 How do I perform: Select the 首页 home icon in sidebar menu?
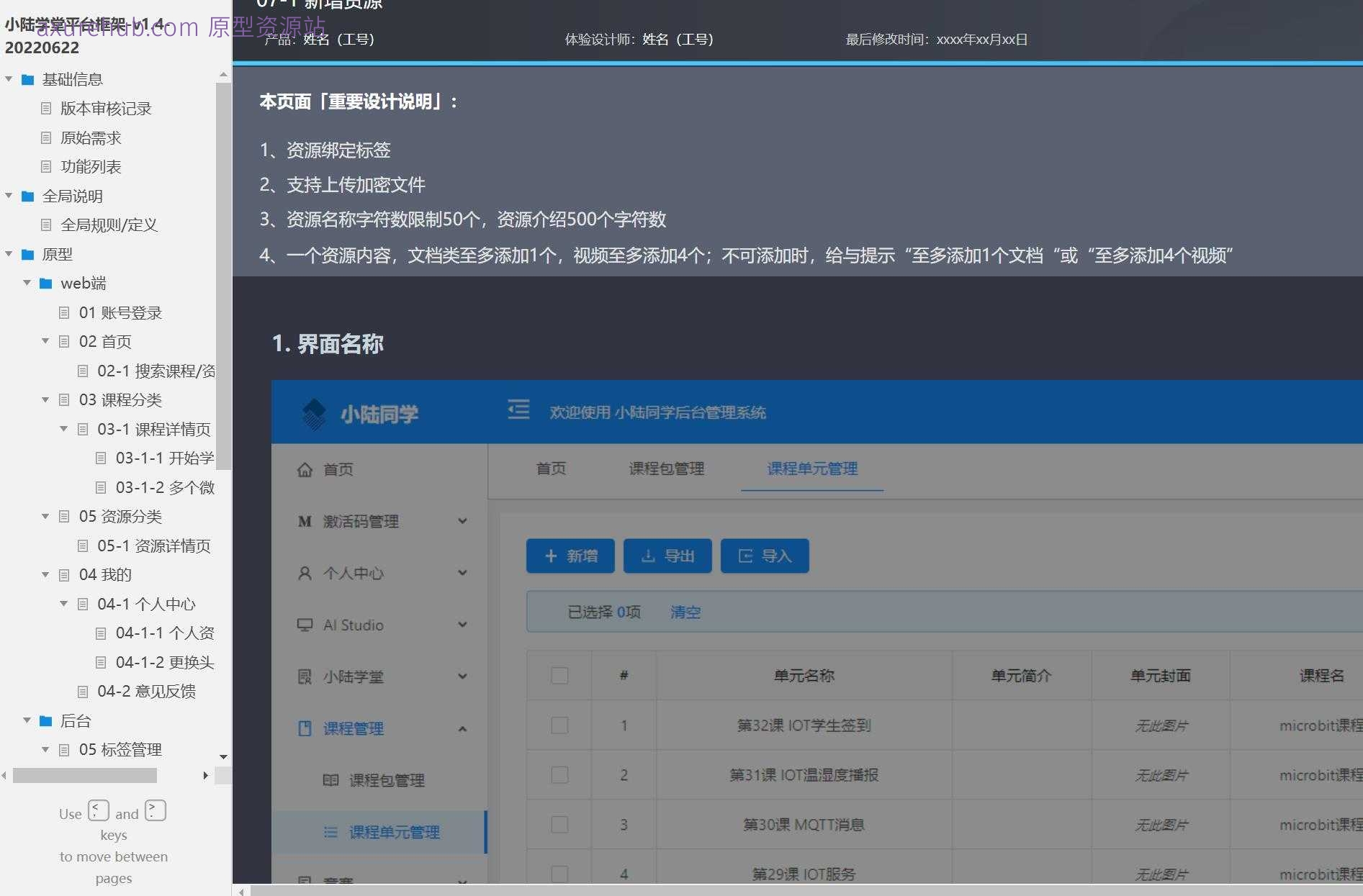(x=305, y=469)
